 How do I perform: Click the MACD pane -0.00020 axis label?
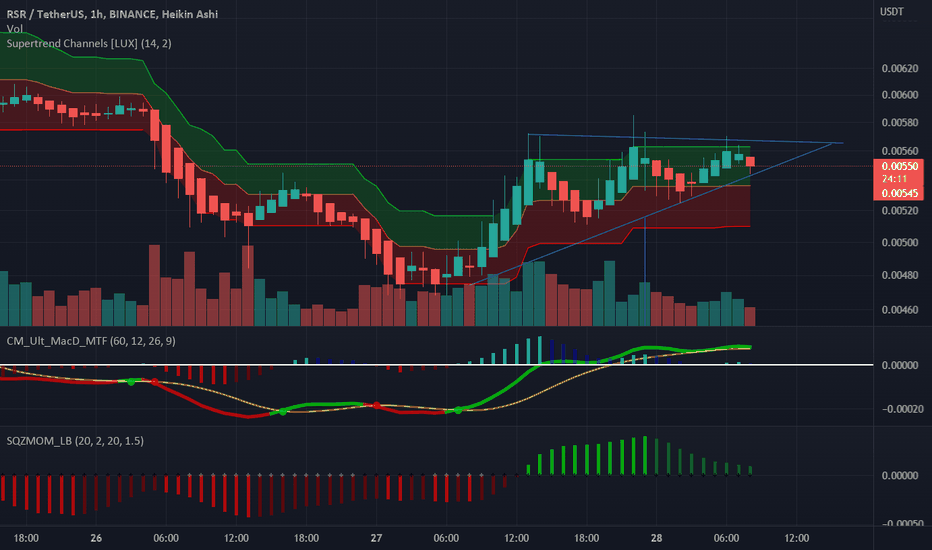(x=902, y=409)
